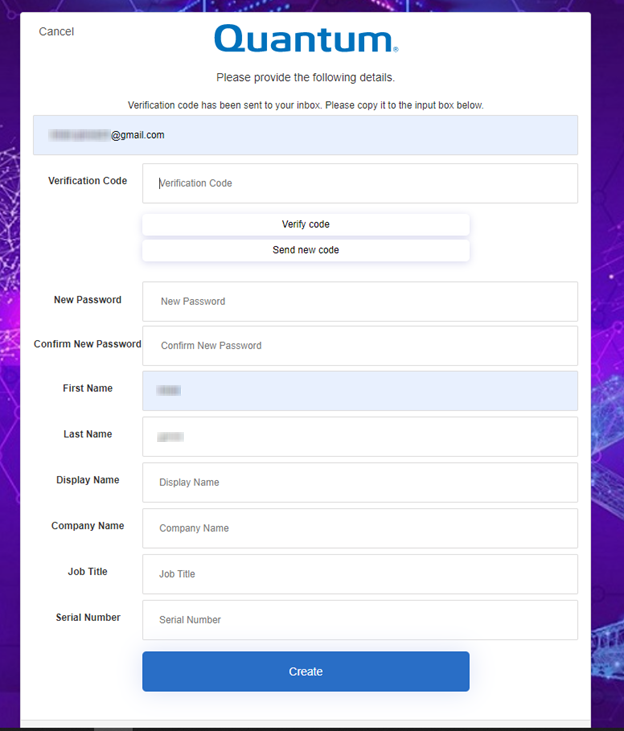Viewport: 624px width, 731px height.
Task: Request a new code with Send new code
Action: tap(305, 250)
